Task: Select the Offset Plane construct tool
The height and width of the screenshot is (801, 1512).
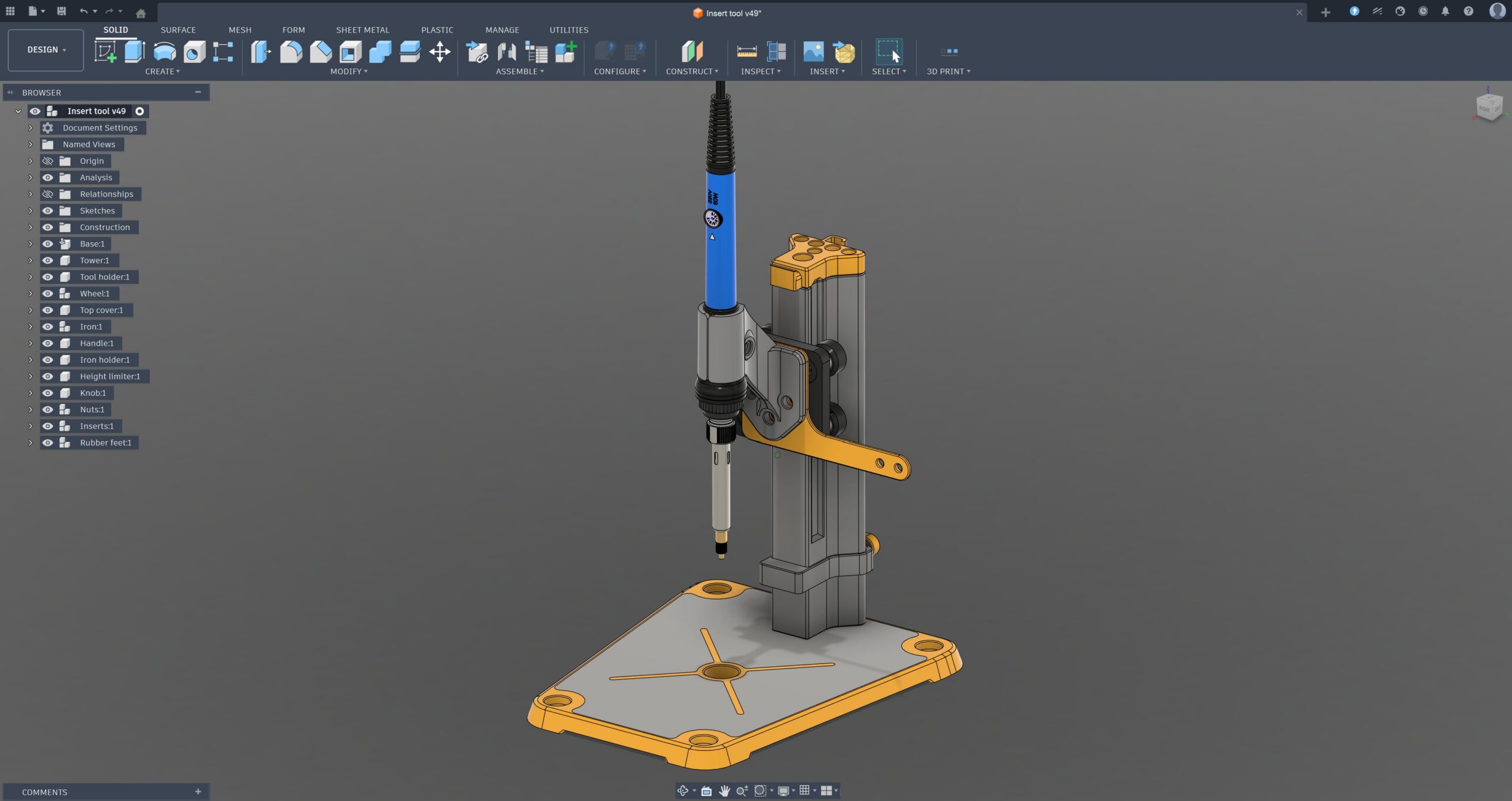Action: pos(692,52)
